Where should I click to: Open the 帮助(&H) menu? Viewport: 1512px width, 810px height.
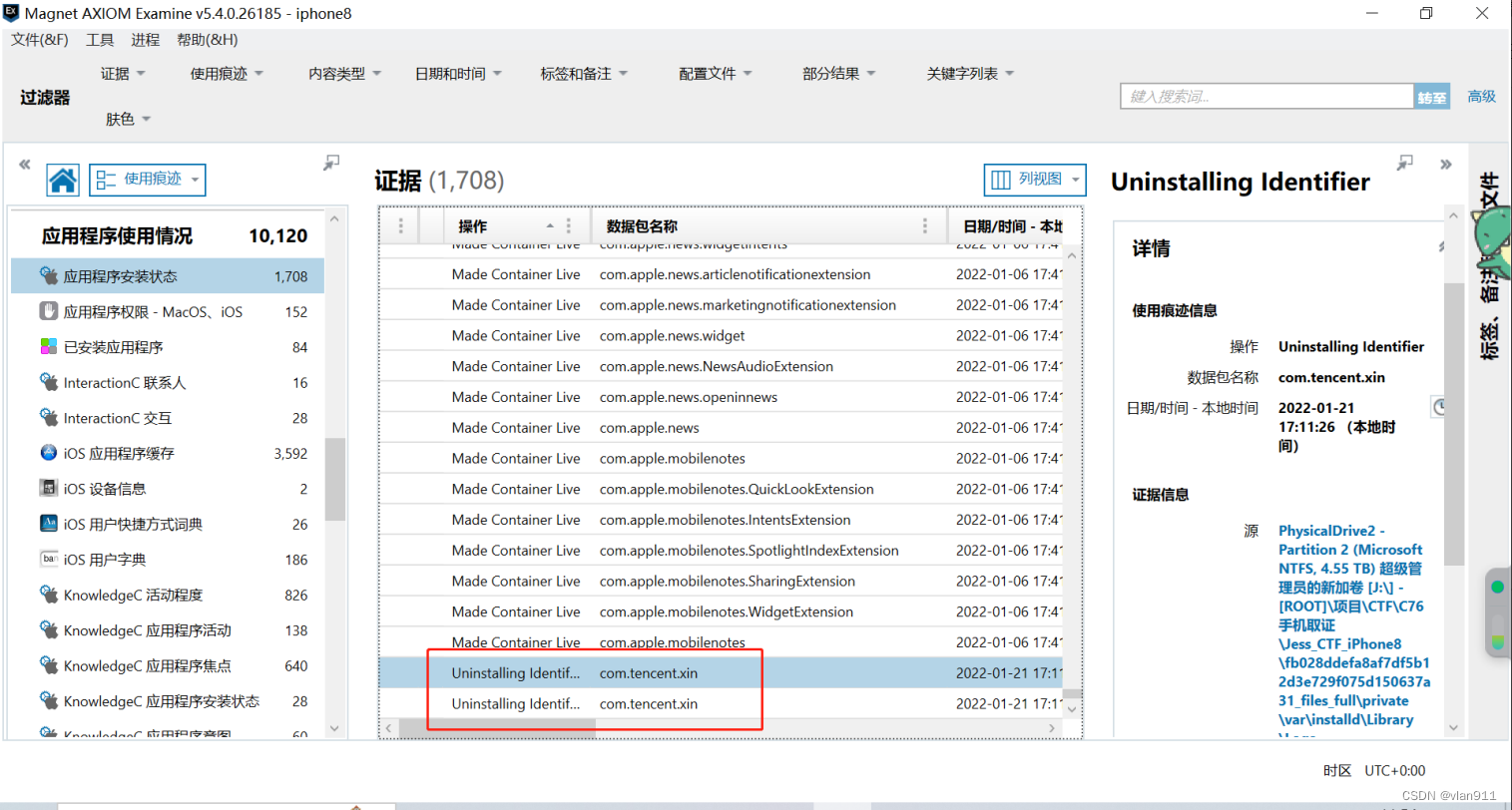pyautogui.click(x=208, y=40)
